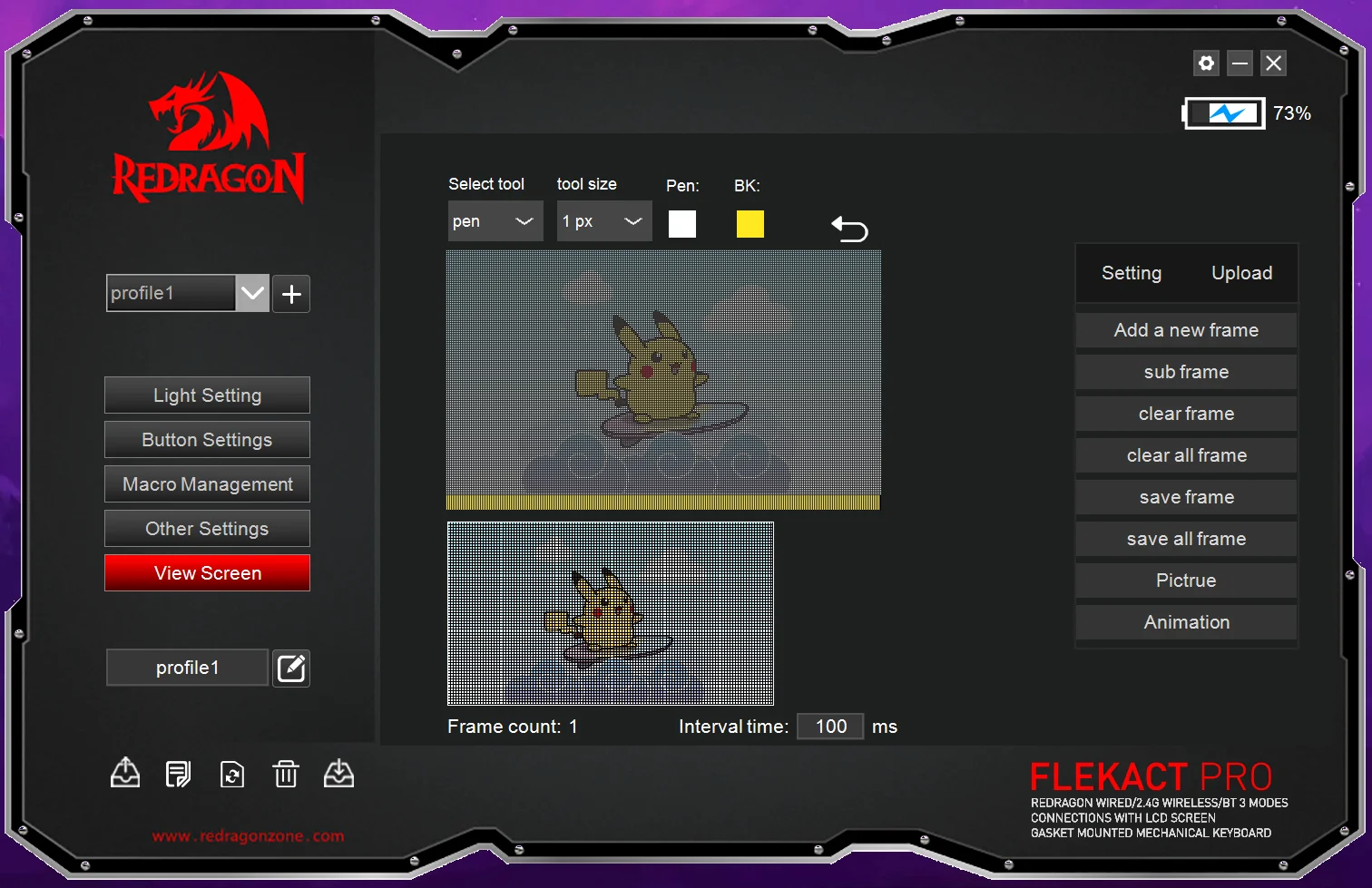
Task: Open Light Setting menu
Action: point(207,395)
